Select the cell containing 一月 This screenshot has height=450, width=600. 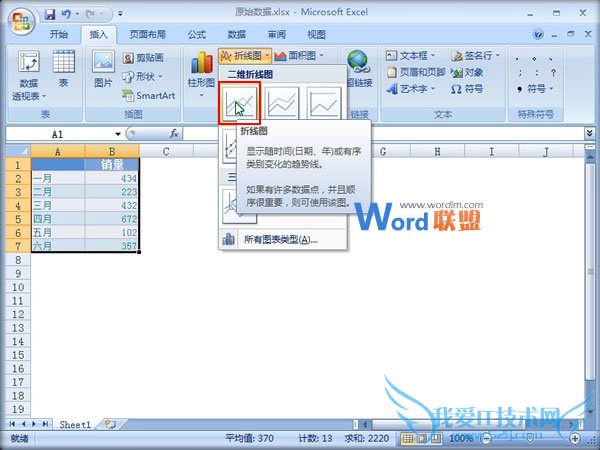(58, 178)
